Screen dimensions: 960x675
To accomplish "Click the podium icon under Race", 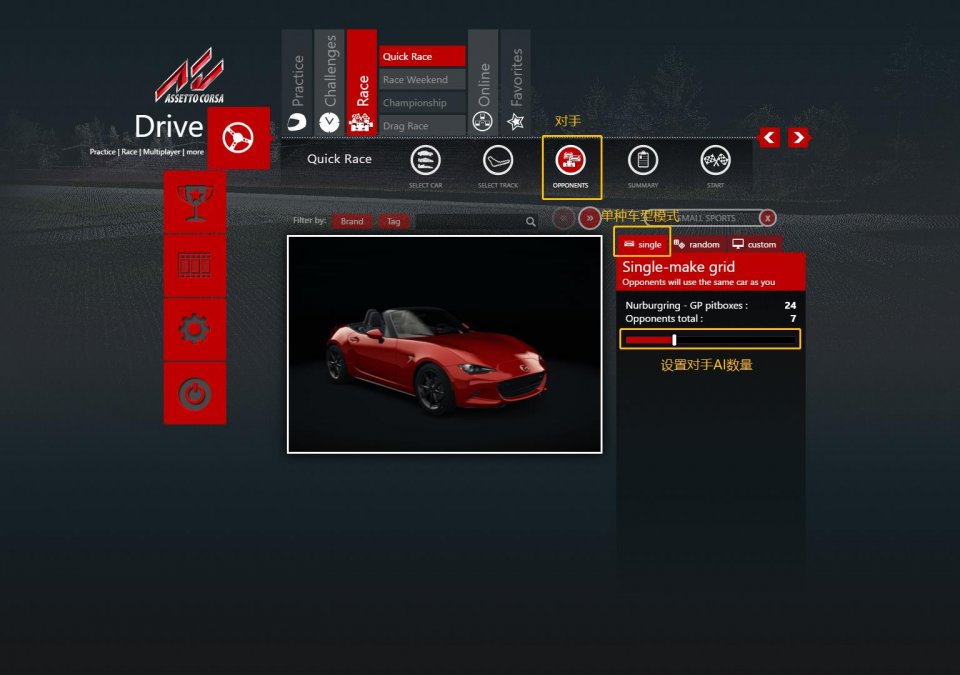I will click(x=361, y=122).
